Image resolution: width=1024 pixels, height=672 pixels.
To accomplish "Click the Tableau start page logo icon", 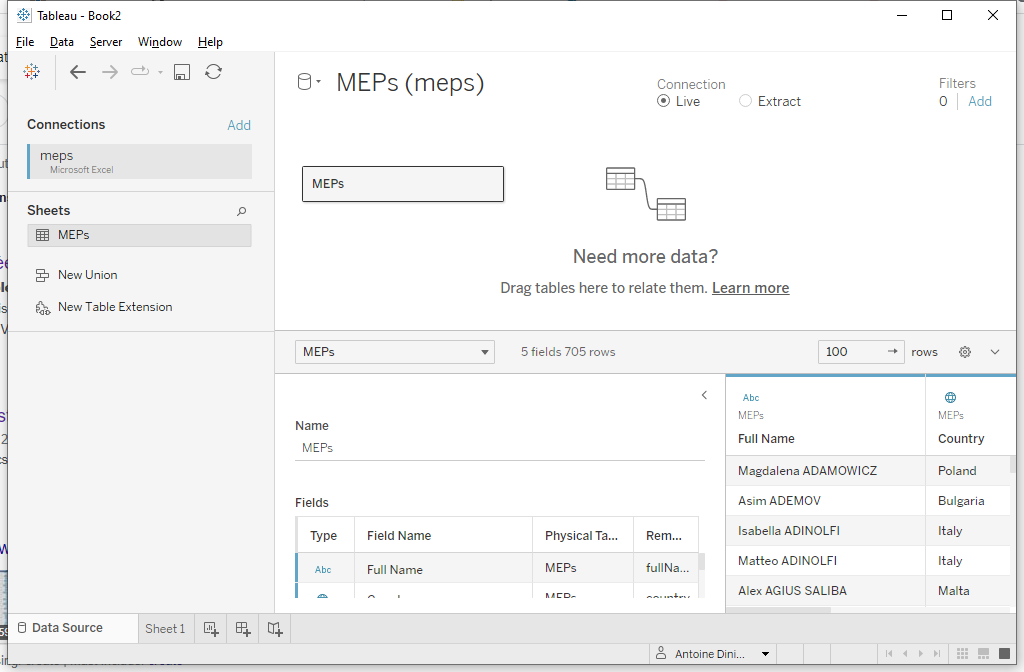I will (31, 72).
